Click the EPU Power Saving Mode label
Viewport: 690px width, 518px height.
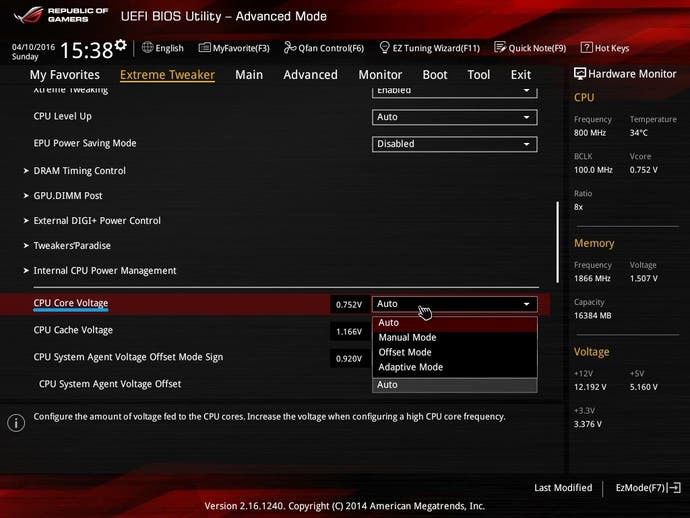click(85, 143)
